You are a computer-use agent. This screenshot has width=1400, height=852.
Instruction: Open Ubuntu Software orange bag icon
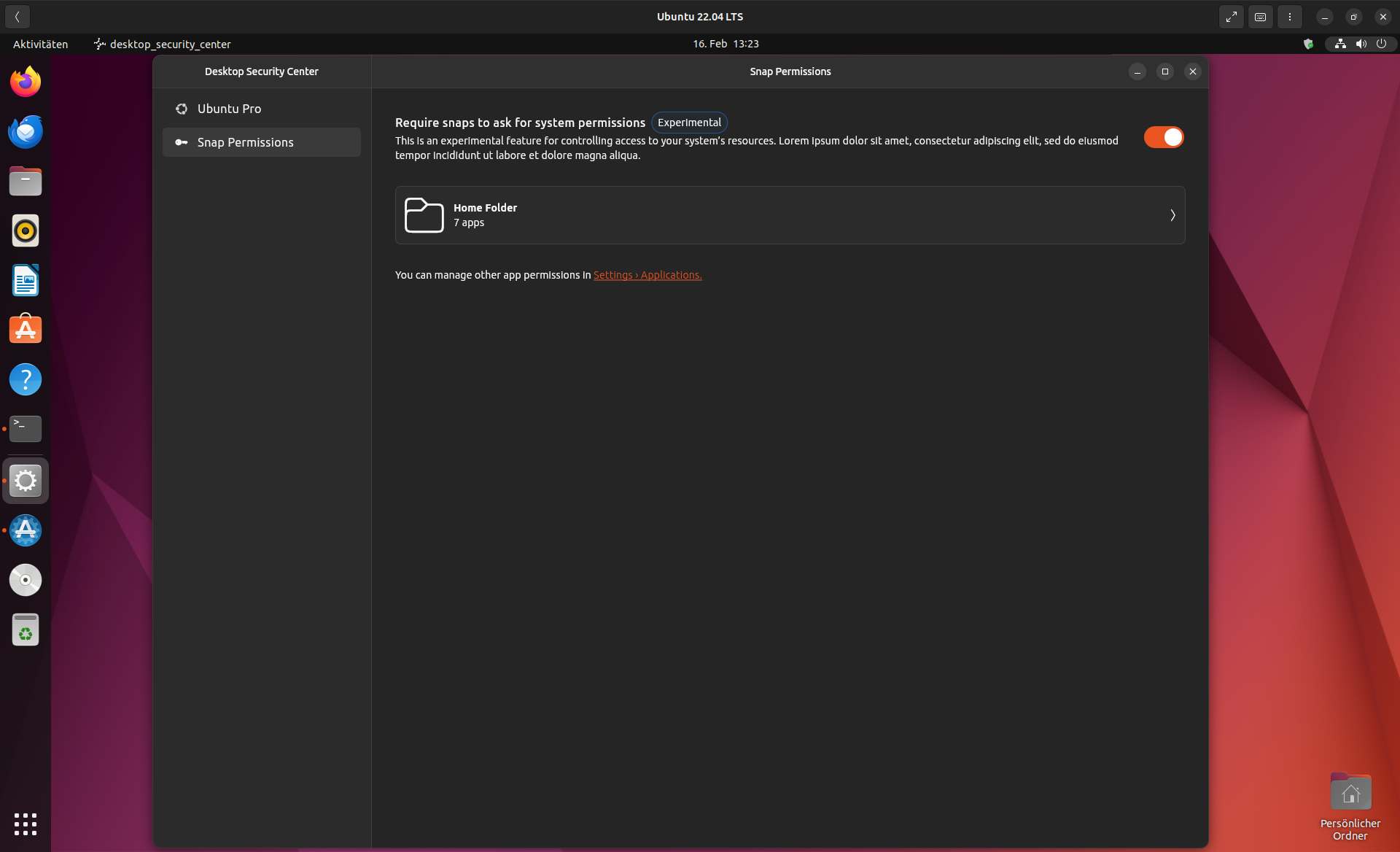(x=26, y=330)
